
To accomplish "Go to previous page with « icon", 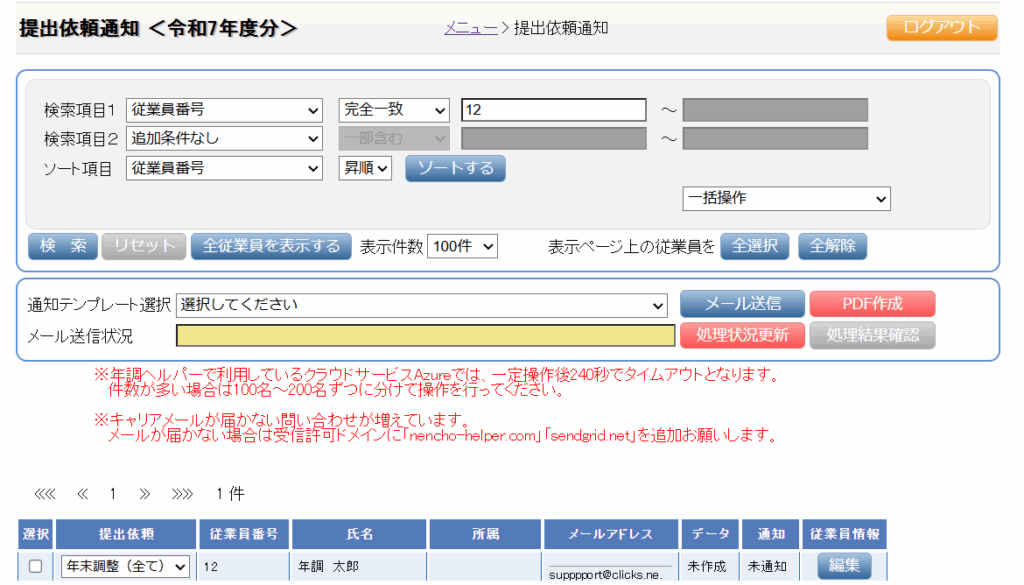I will tap(83, 494).
